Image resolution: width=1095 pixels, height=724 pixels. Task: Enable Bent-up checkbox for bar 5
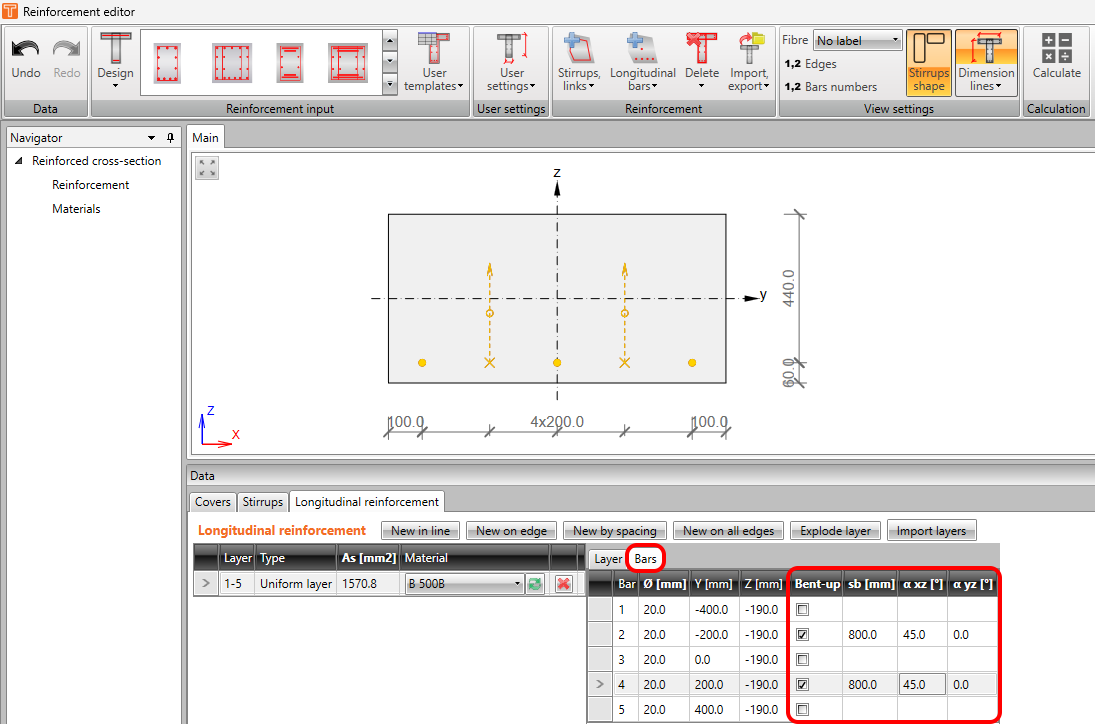click(x=802, y=709)
